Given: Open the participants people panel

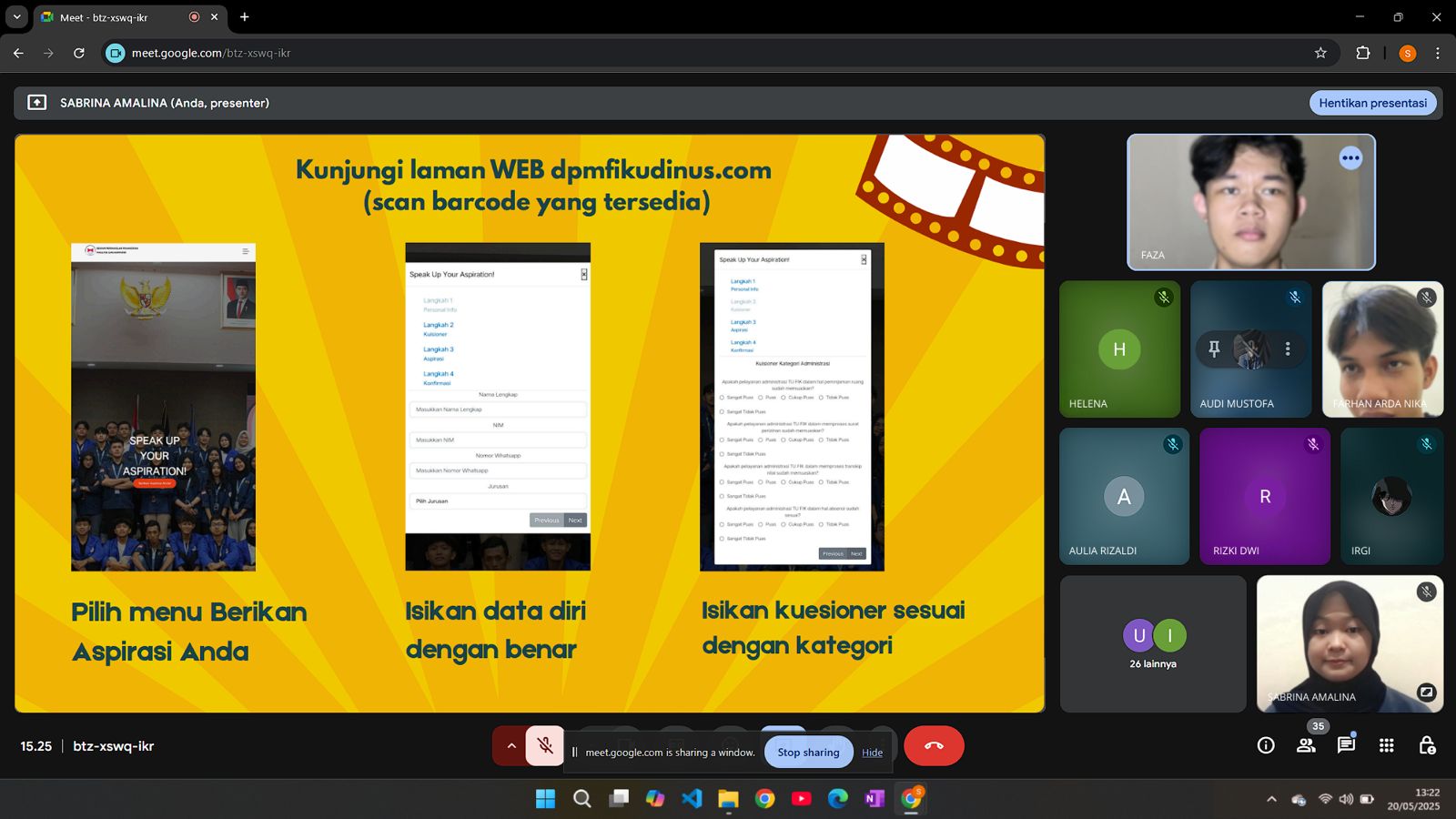Looking at the screenshot, I should 1307,745.
